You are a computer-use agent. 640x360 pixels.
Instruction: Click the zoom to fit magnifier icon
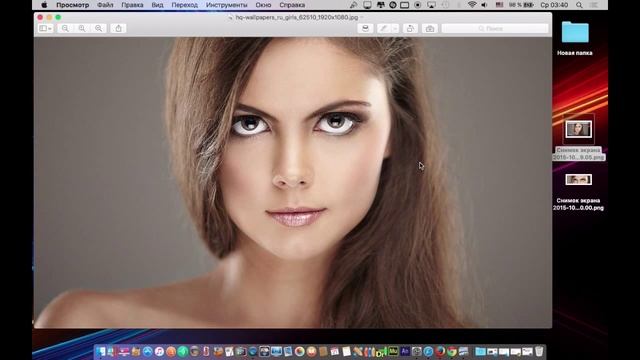click(x=98, y=28)
